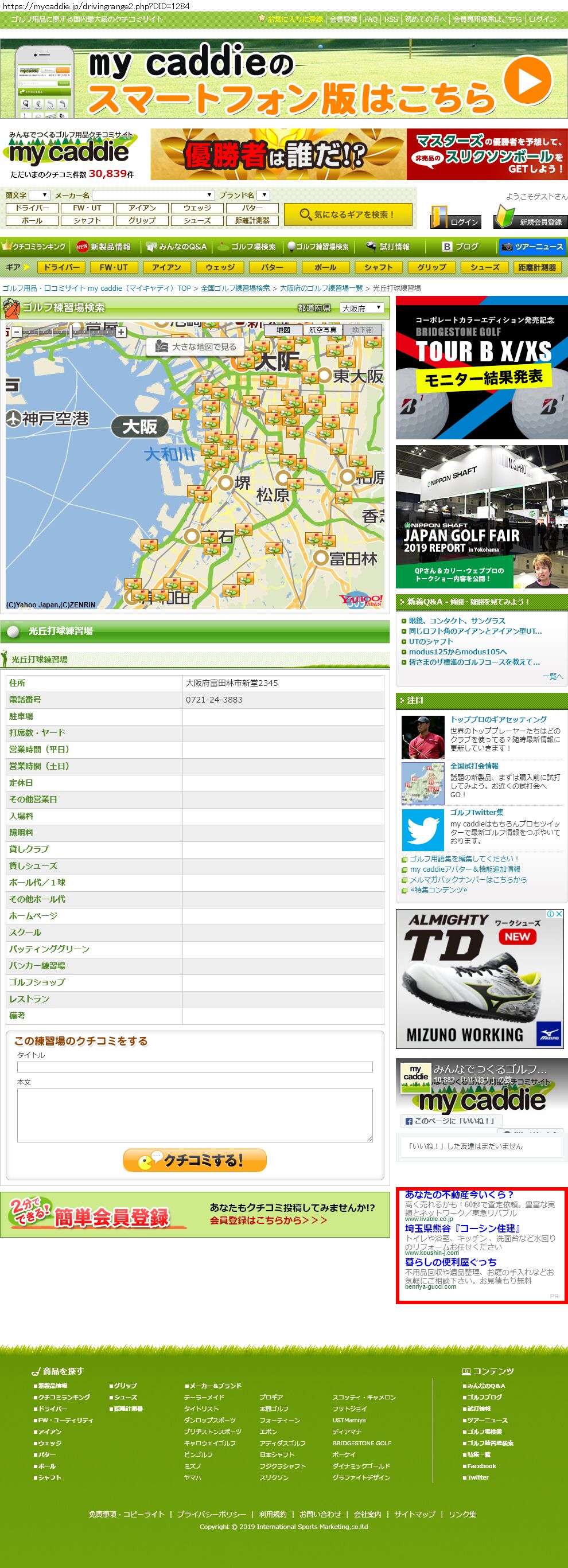This screenshot has height=1568, width=568.
Task: Open ゴルフ場検索 menu
Action: (x=247, y=247)
